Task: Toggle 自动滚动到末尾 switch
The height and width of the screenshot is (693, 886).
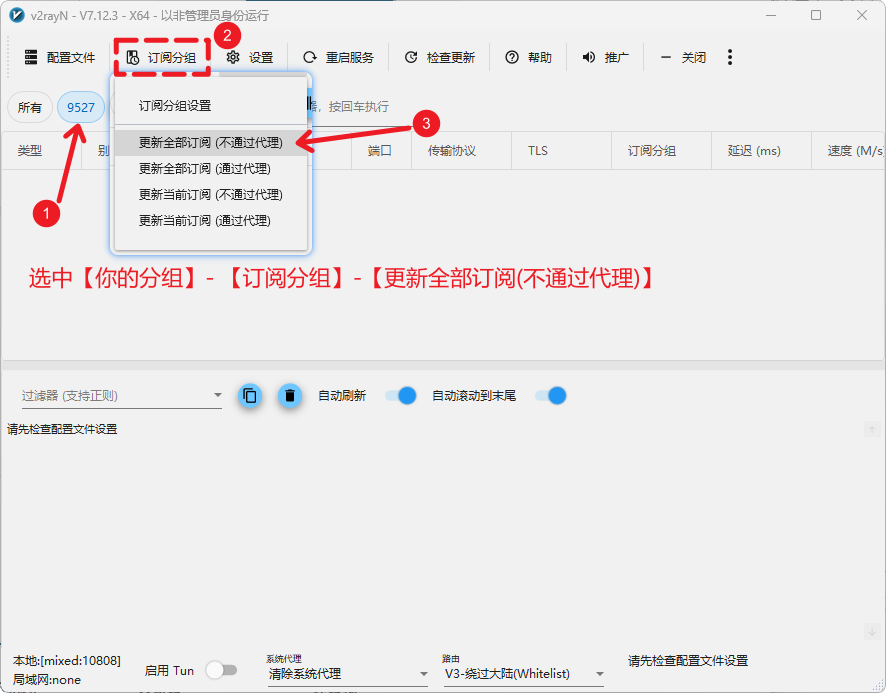Action: point(551,396)
